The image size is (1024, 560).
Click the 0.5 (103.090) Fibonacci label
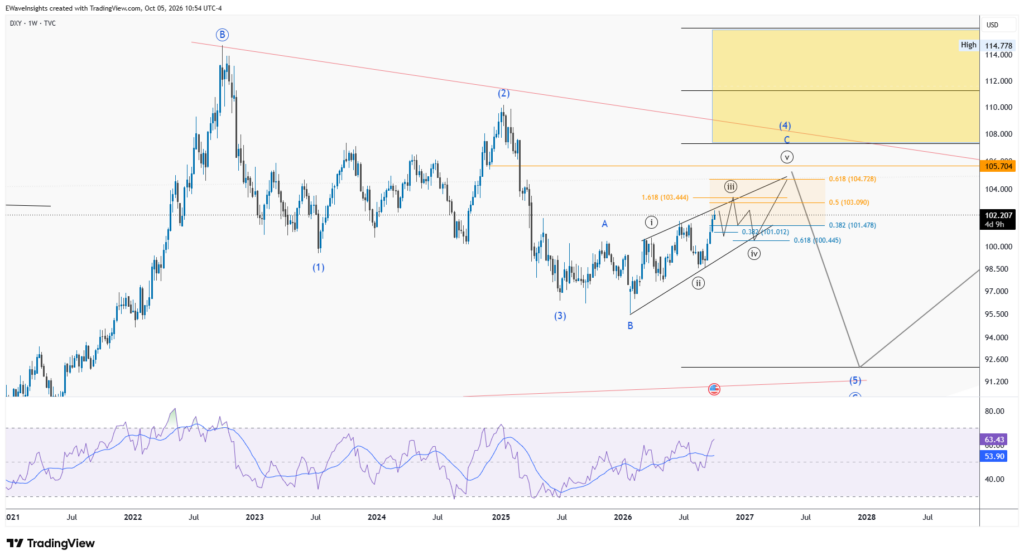(x=849, y=202)
